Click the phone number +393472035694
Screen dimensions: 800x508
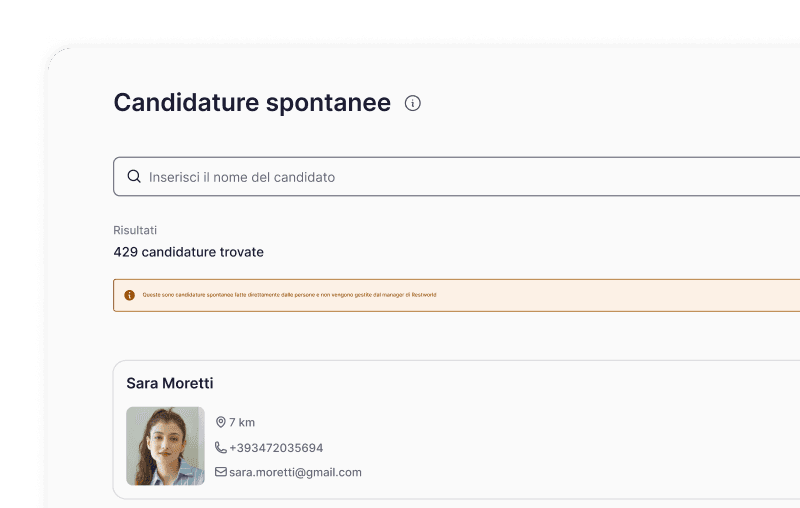pyautogui.click(x=276, y=448)
